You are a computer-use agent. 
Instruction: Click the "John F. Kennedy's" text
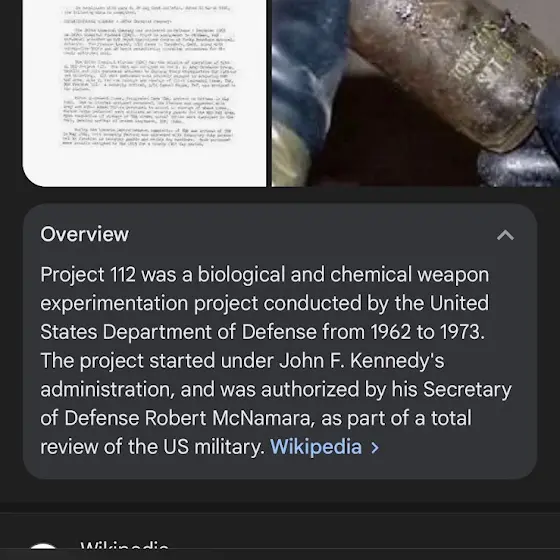[362, 361]
